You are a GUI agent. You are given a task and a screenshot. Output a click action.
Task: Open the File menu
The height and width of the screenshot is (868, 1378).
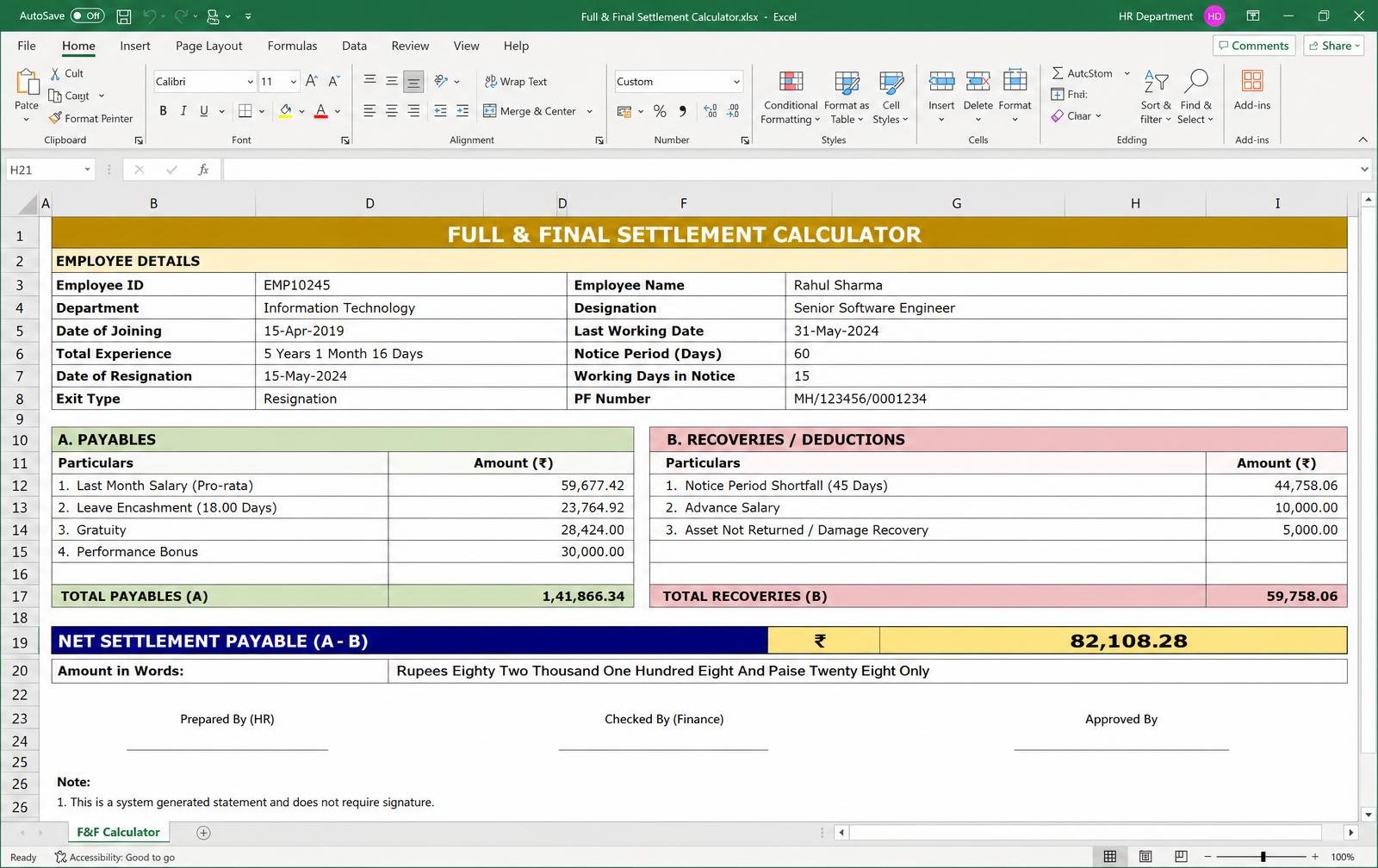coord(27,46)
